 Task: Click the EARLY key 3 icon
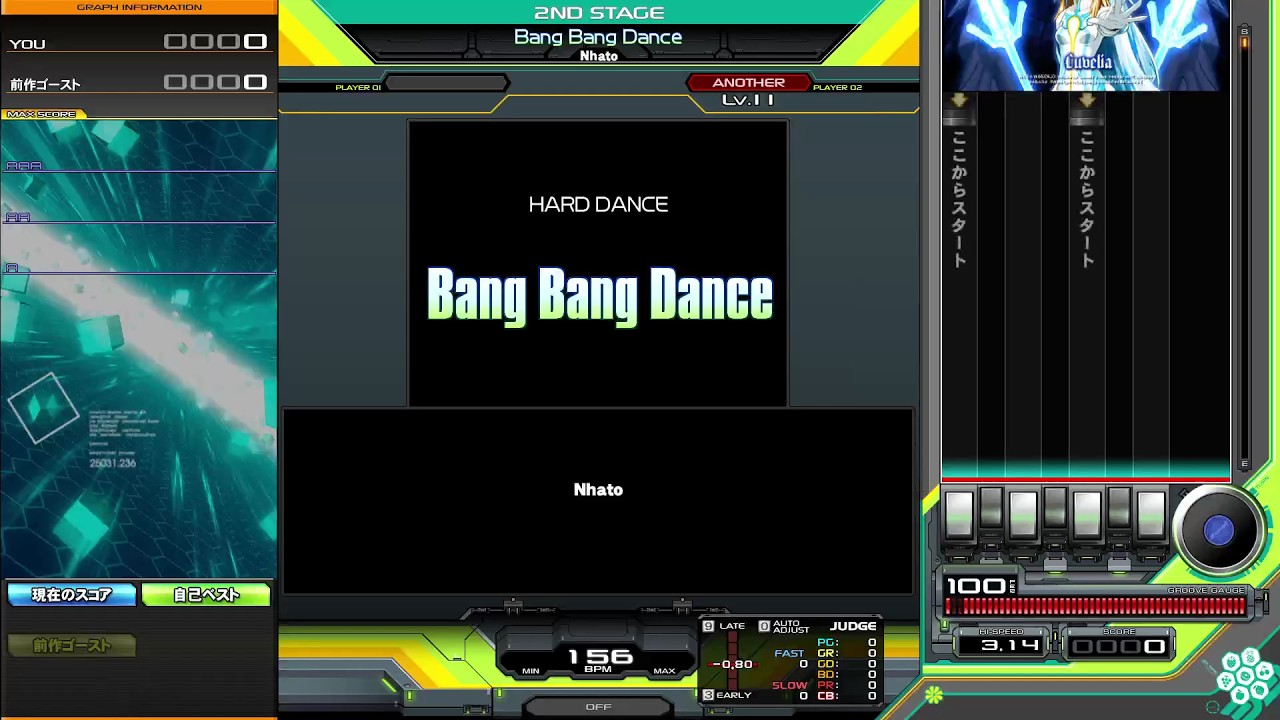(x=708, y=695)
